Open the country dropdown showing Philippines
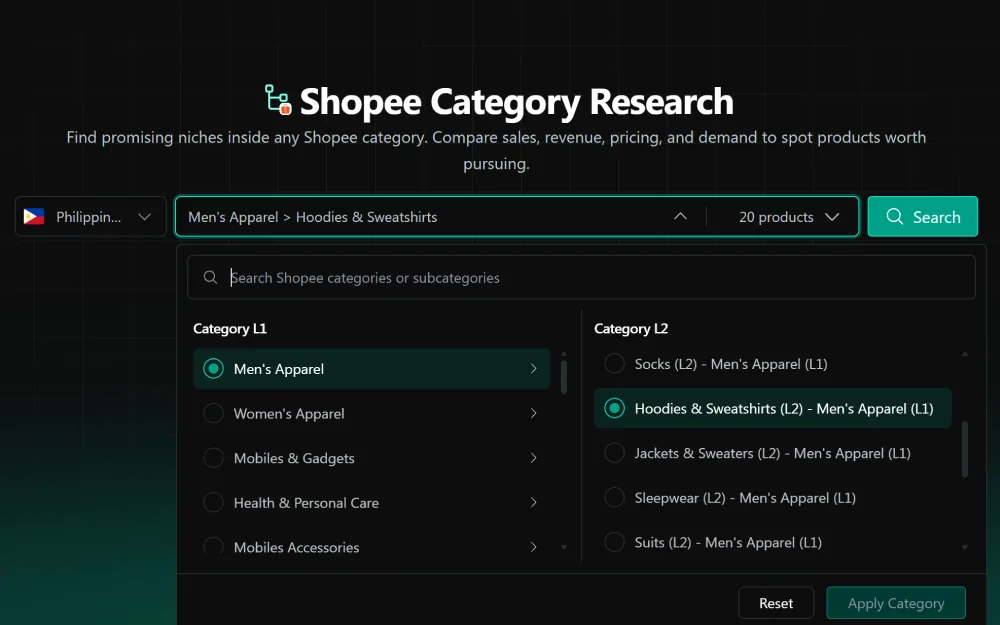Viewport: 1000px width, 625px height. pyautogui.click(x=91, y=217)
